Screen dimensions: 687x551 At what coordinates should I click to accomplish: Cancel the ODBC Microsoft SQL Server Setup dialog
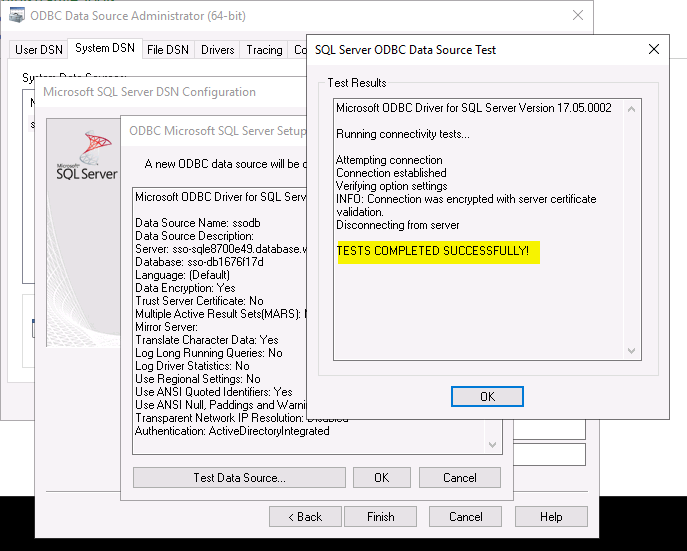point(459,478)
